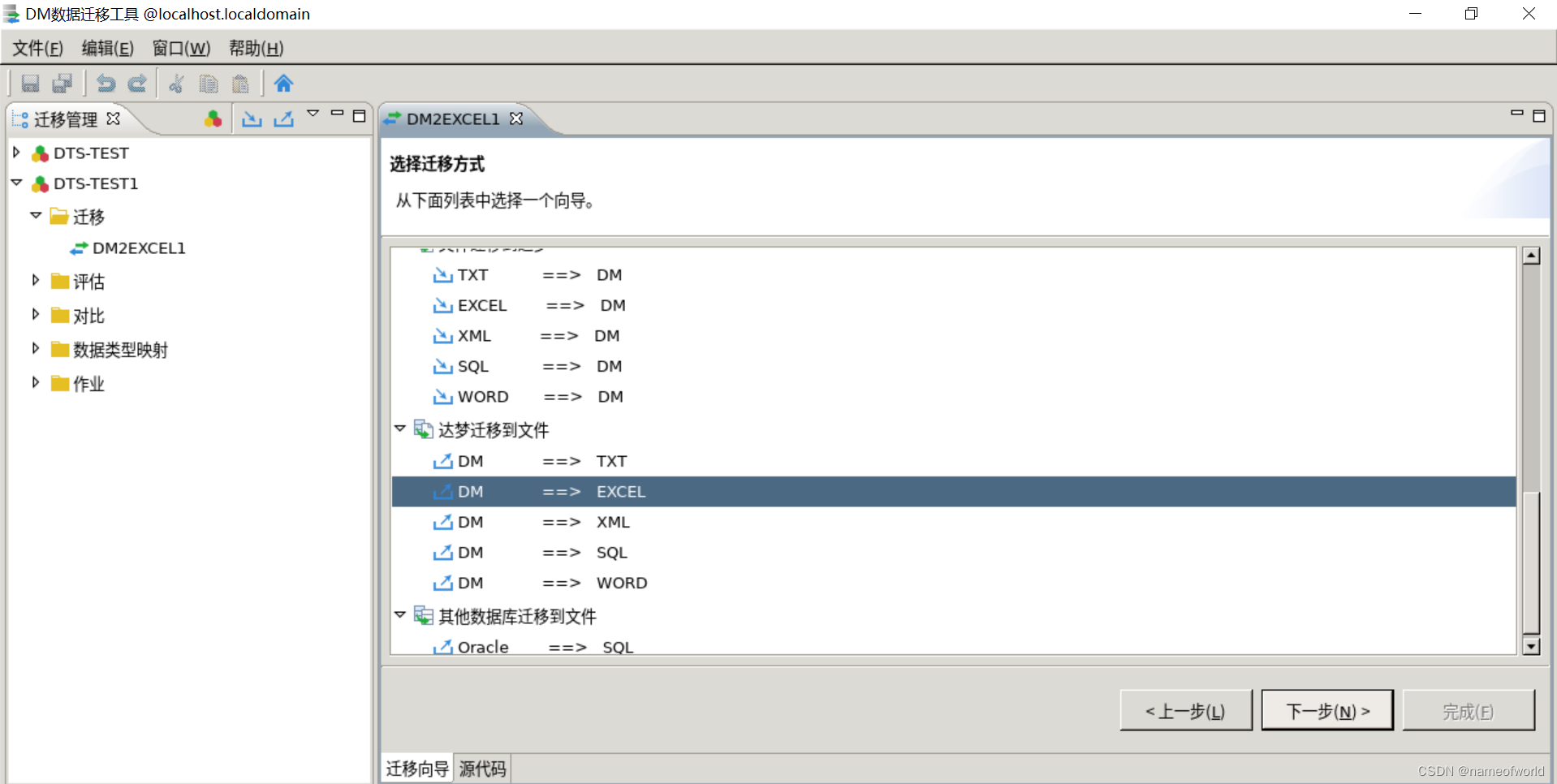The image size is (1557, 784).
Task: Click the 完成(F) button
Action: point(1469,711)
